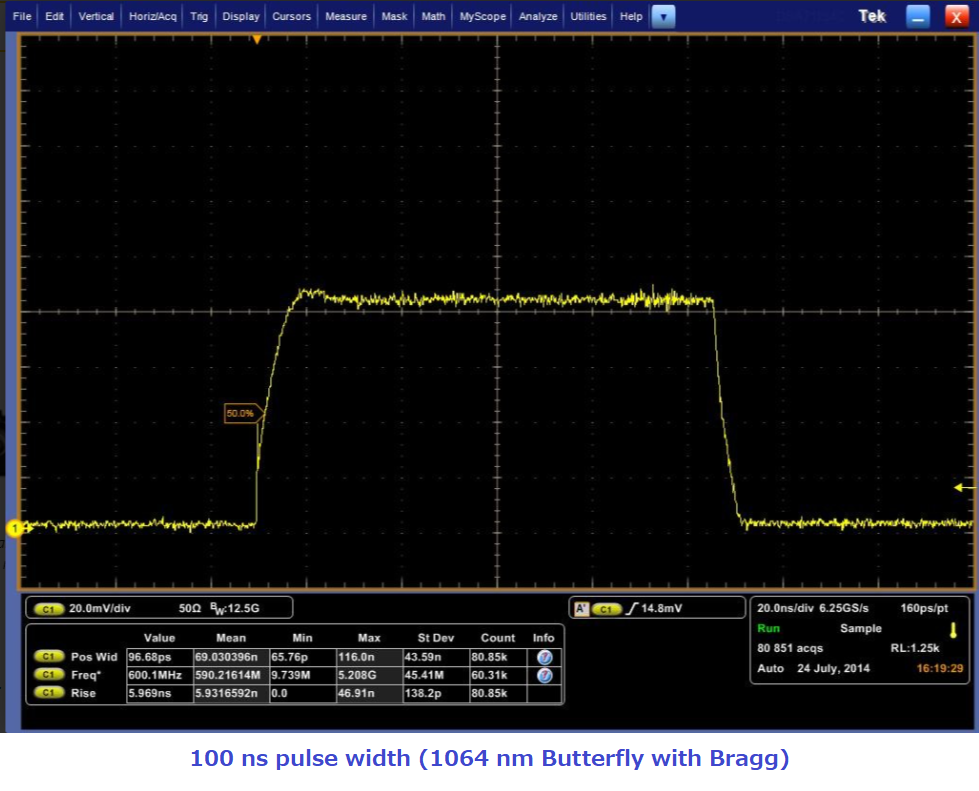The width and height of the screenshot is (979, 791).
Task: Click the trigger level arrow on right edge
Action: (964, 488)
